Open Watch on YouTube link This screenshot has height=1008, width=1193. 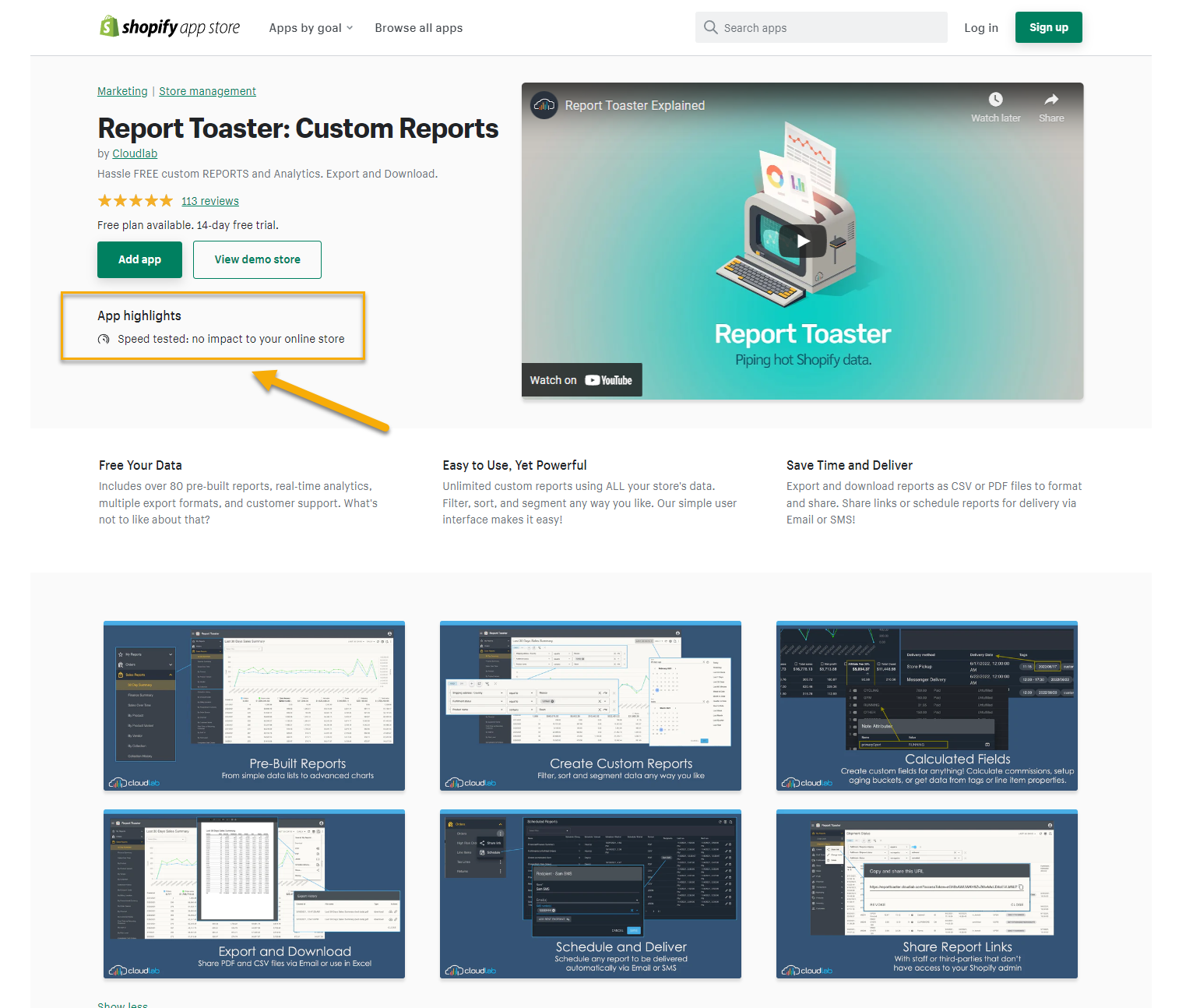pyautogui.click(x=582, y=380)
